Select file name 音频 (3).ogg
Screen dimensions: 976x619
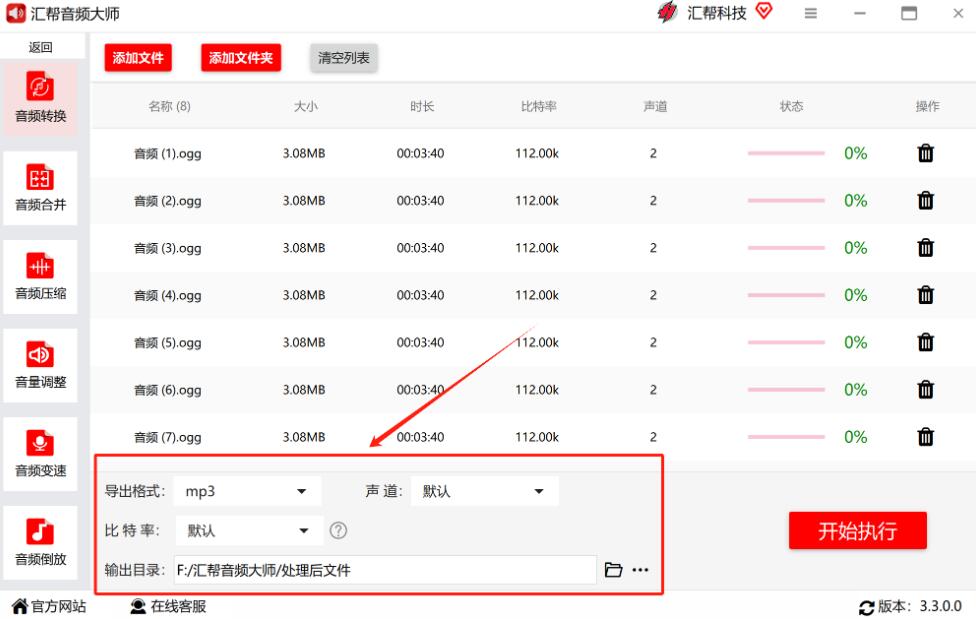[168, 248]
